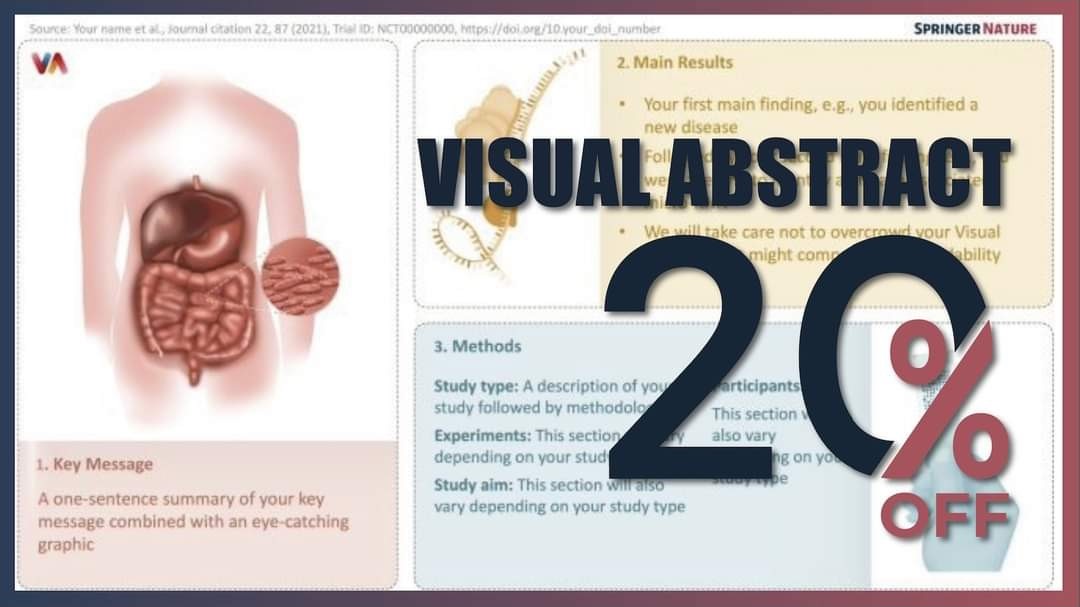Click the red percent sign
Image resolution: width=1080 pixels, height=607 pixels.
(x=946, y=401)
